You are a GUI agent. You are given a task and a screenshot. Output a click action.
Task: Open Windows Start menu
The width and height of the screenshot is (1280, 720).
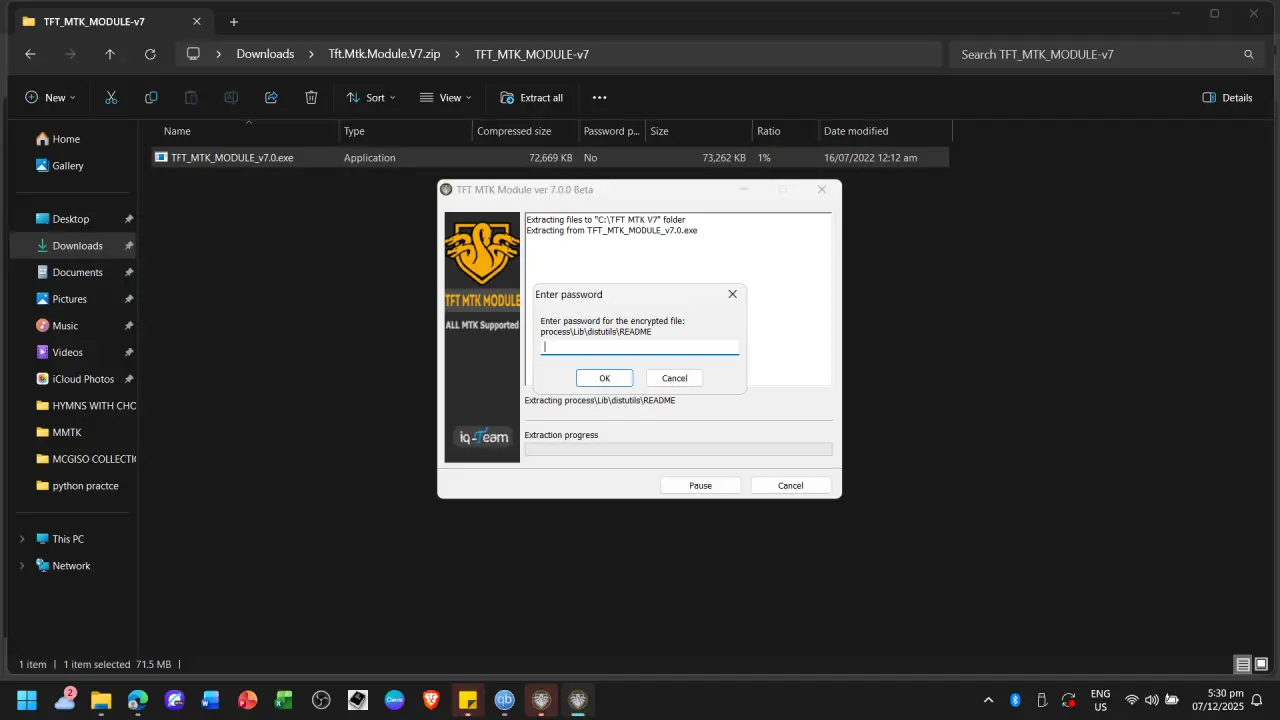pyautogui.click(x=27, y=700)
